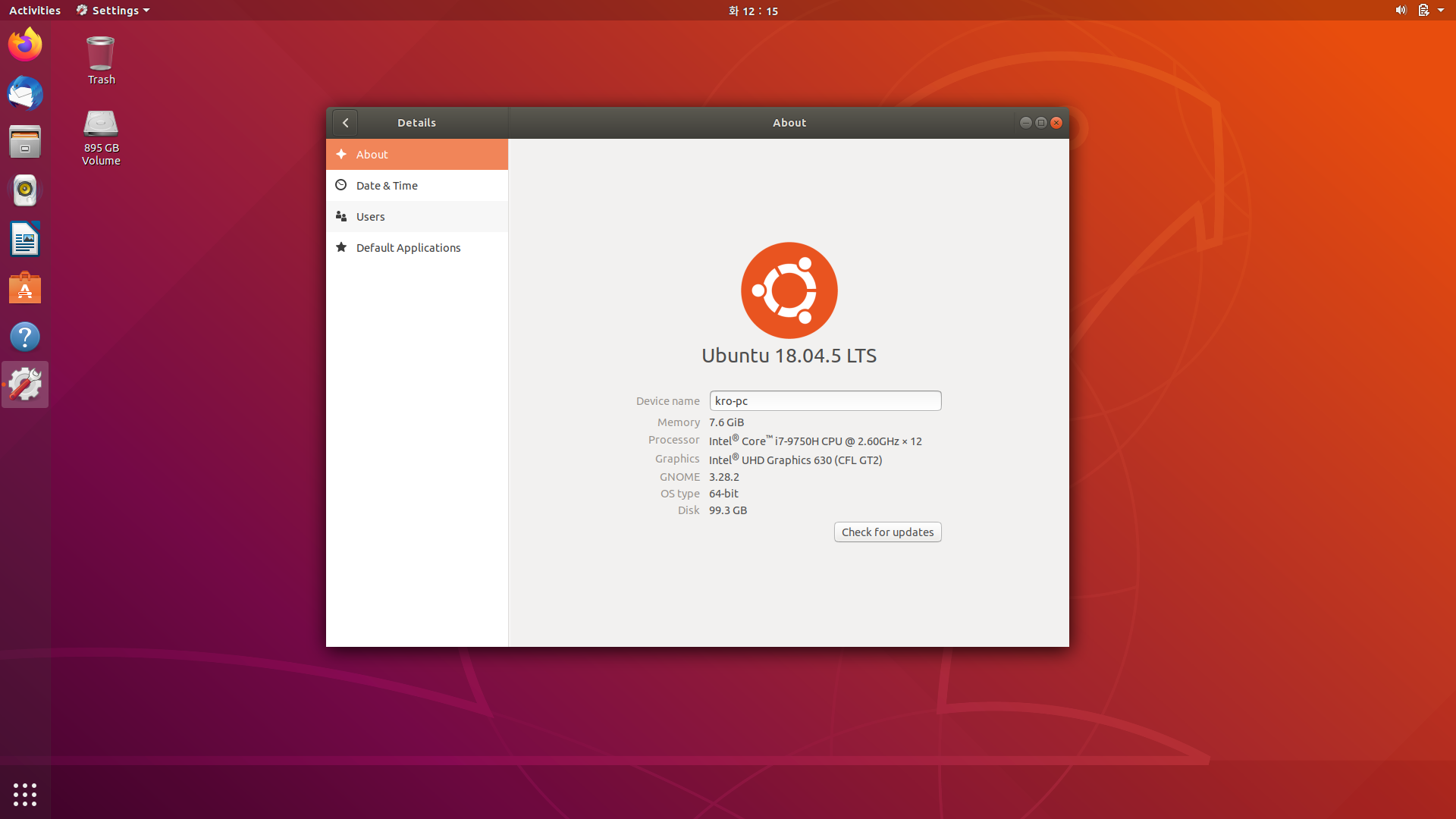This screenshot has height=819, width=1456.
Task: Click the Check for updates button
Action: (887, 532)
